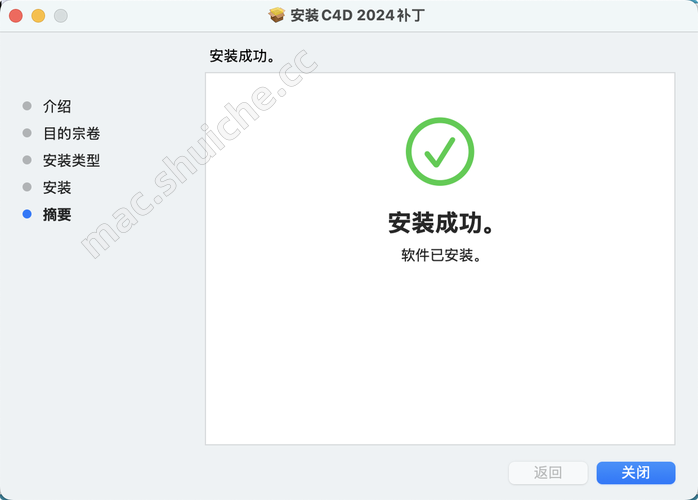Select the 介绍 step in sidebar
The image size is (698, 500).
click(x=57, y=106)
